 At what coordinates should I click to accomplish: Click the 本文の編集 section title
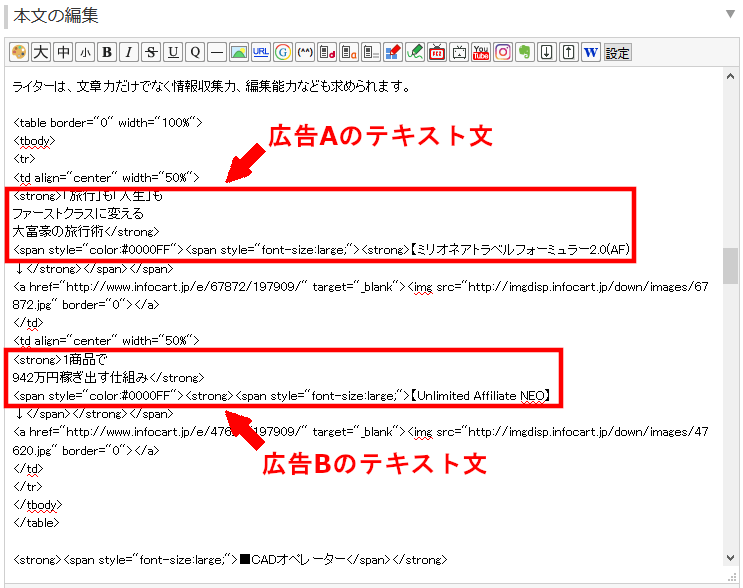56,16
